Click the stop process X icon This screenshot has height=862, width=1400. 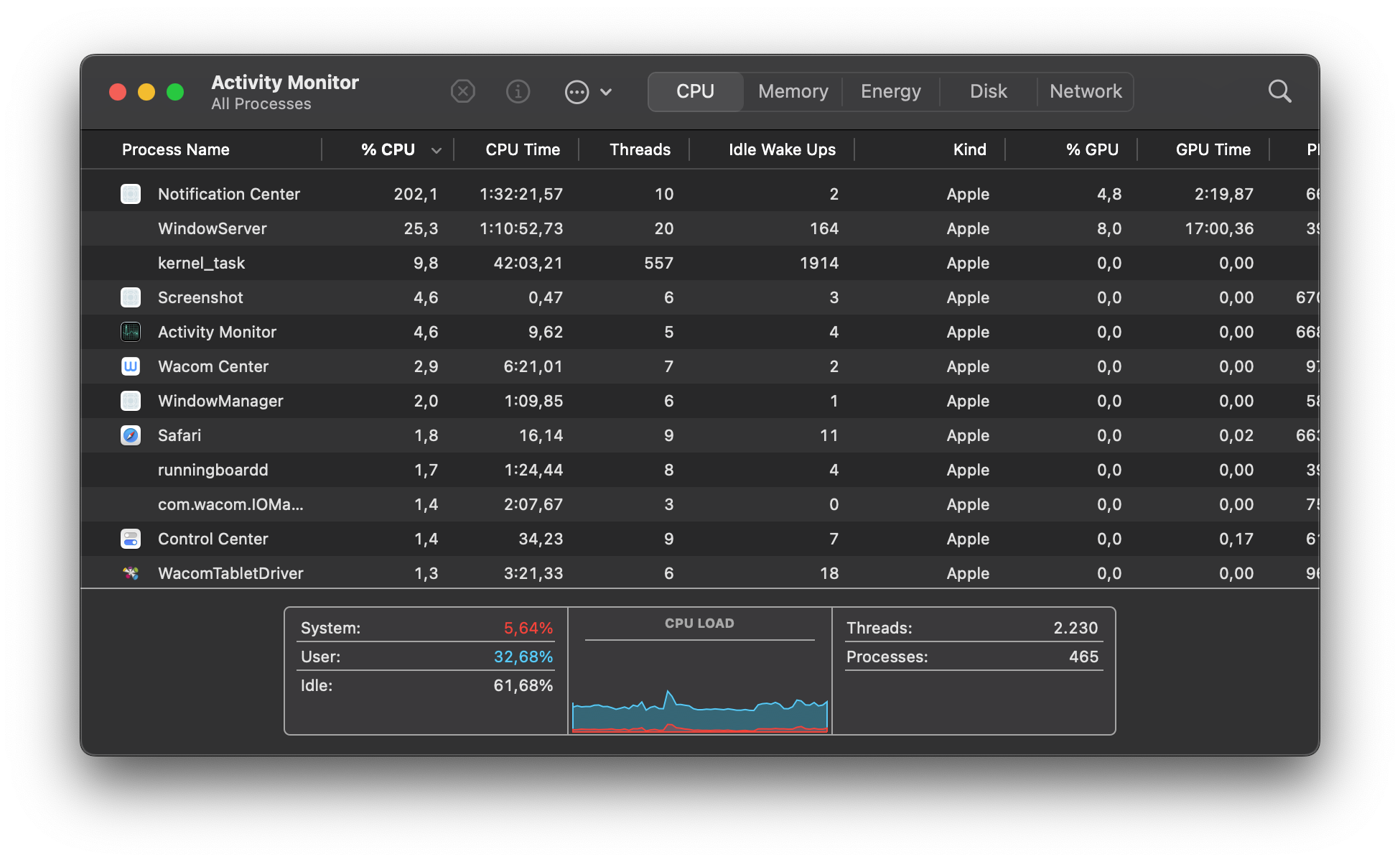pos(463,92)
